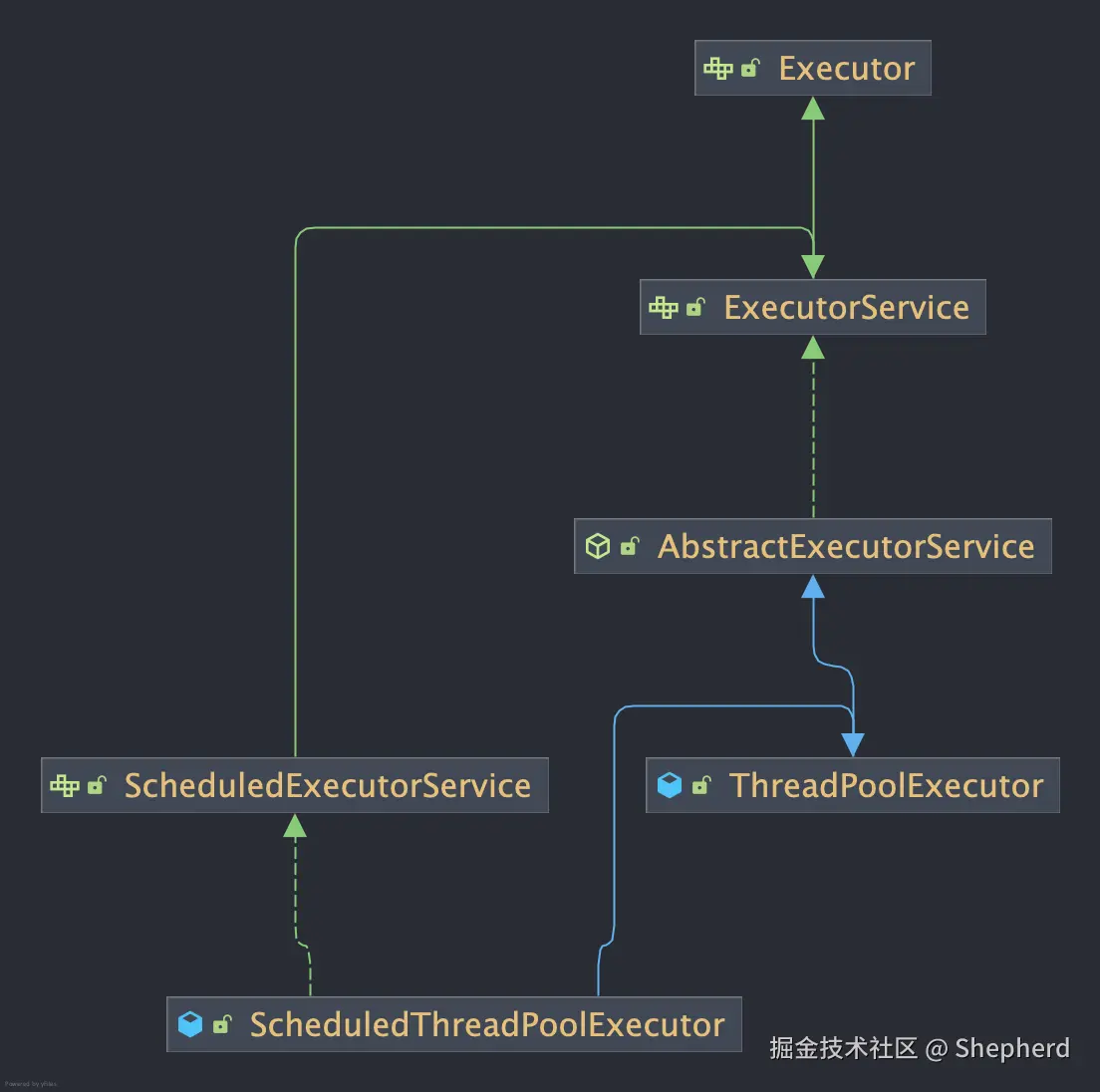This screenshot has height=1092, width=1100.
Task: Select the Executor node label
Action: point(846,69)
